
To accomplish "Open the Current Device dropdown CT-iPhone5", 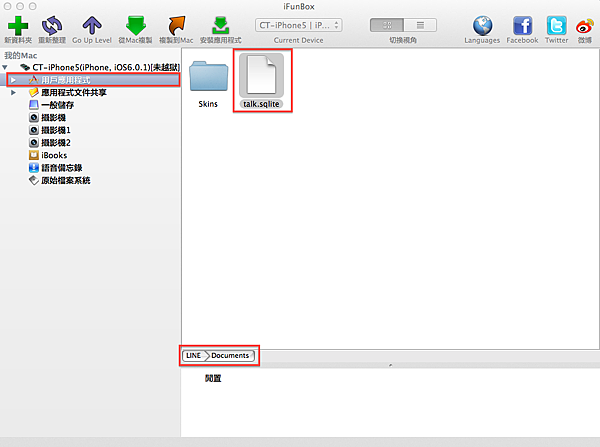I will 298,25.
